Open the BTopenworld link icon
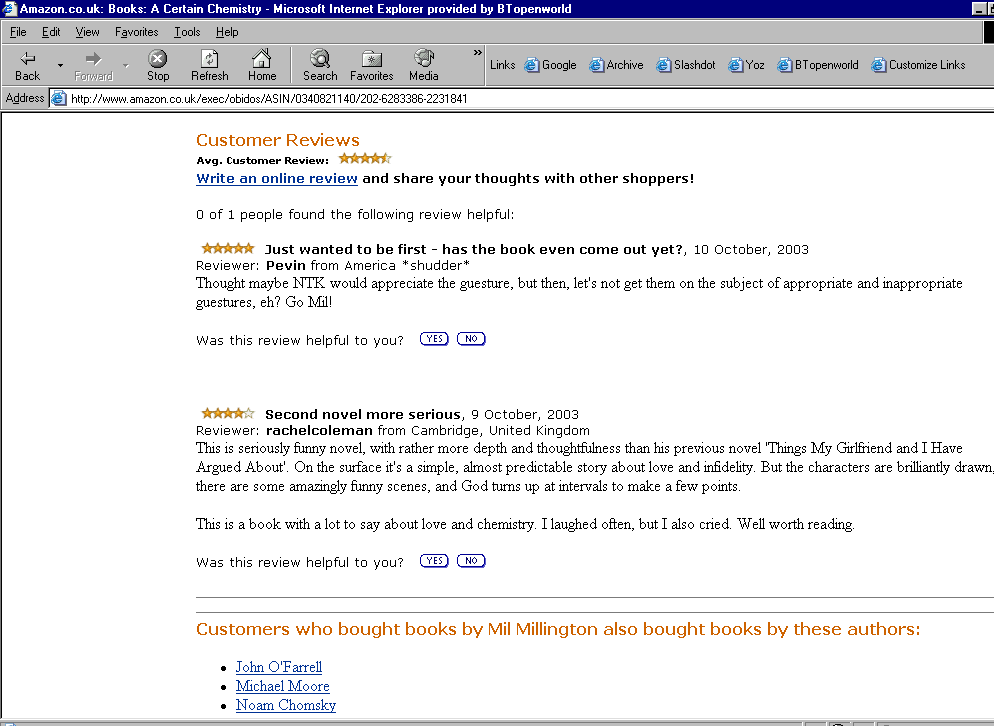The height and width of the screenshot is (726, 994). click(784, 65)
